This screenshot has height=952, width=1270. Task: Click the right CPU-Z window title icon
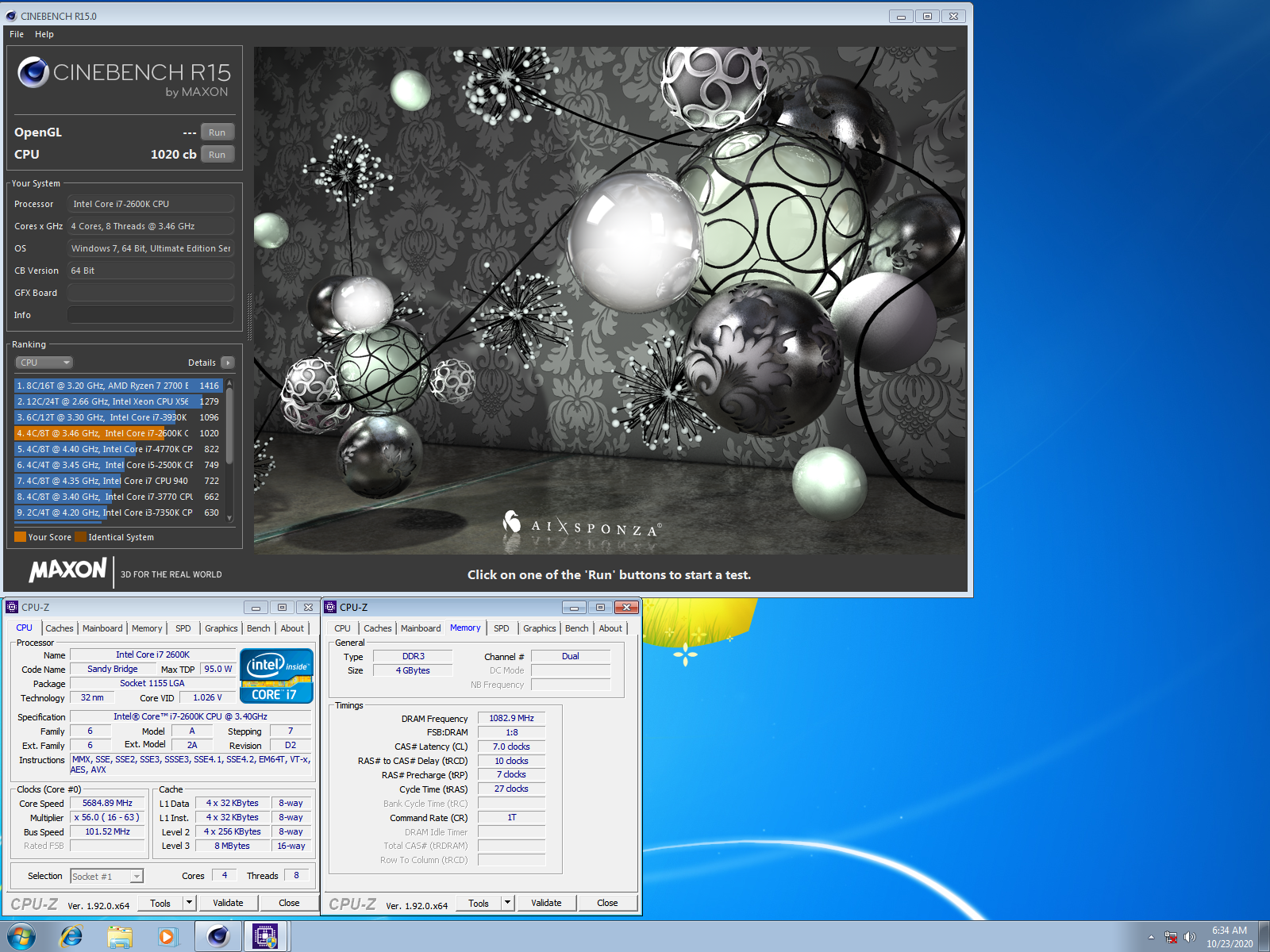pos(330,607)
